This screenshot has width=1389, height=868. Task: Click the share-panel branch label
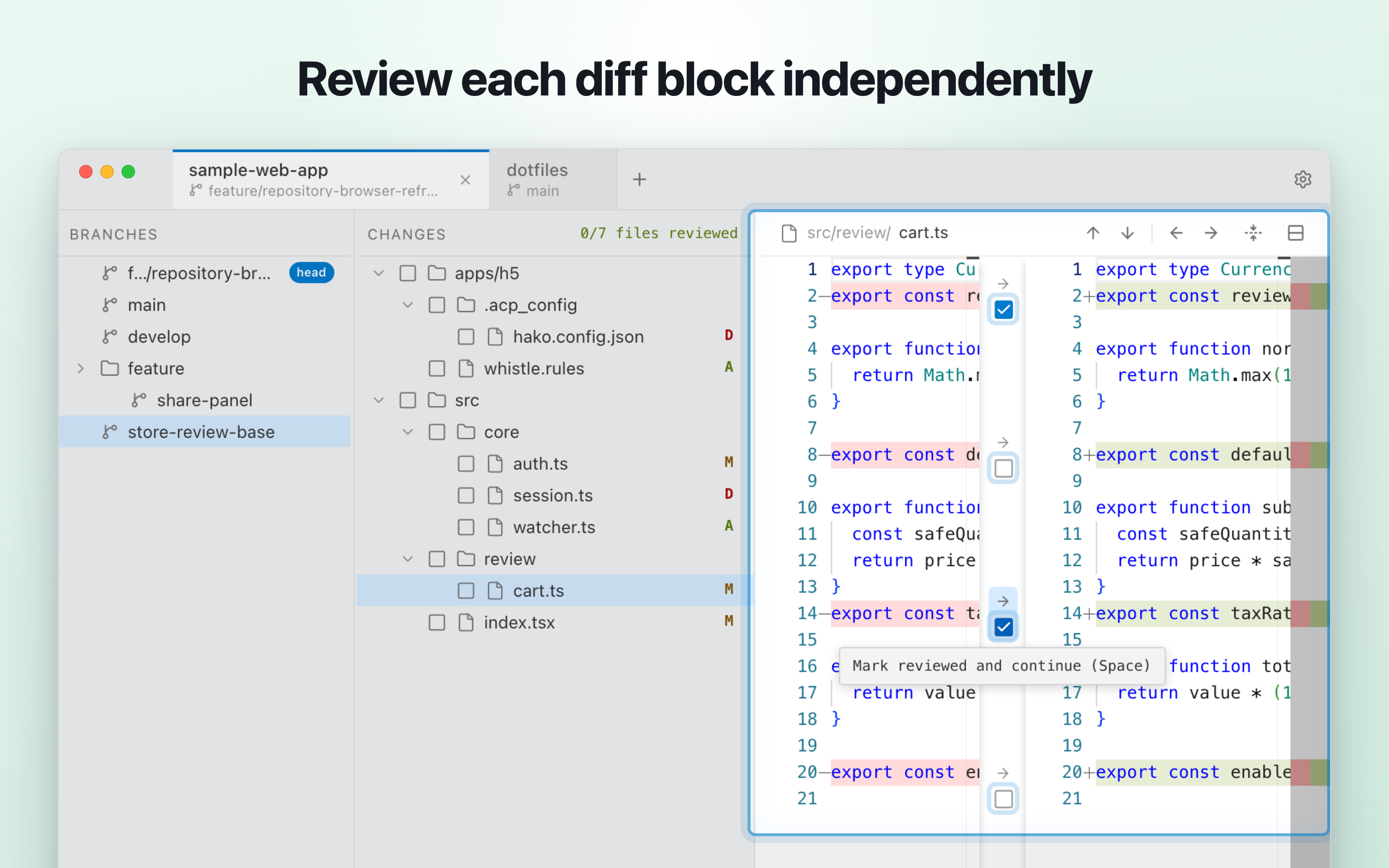point(204,400)
